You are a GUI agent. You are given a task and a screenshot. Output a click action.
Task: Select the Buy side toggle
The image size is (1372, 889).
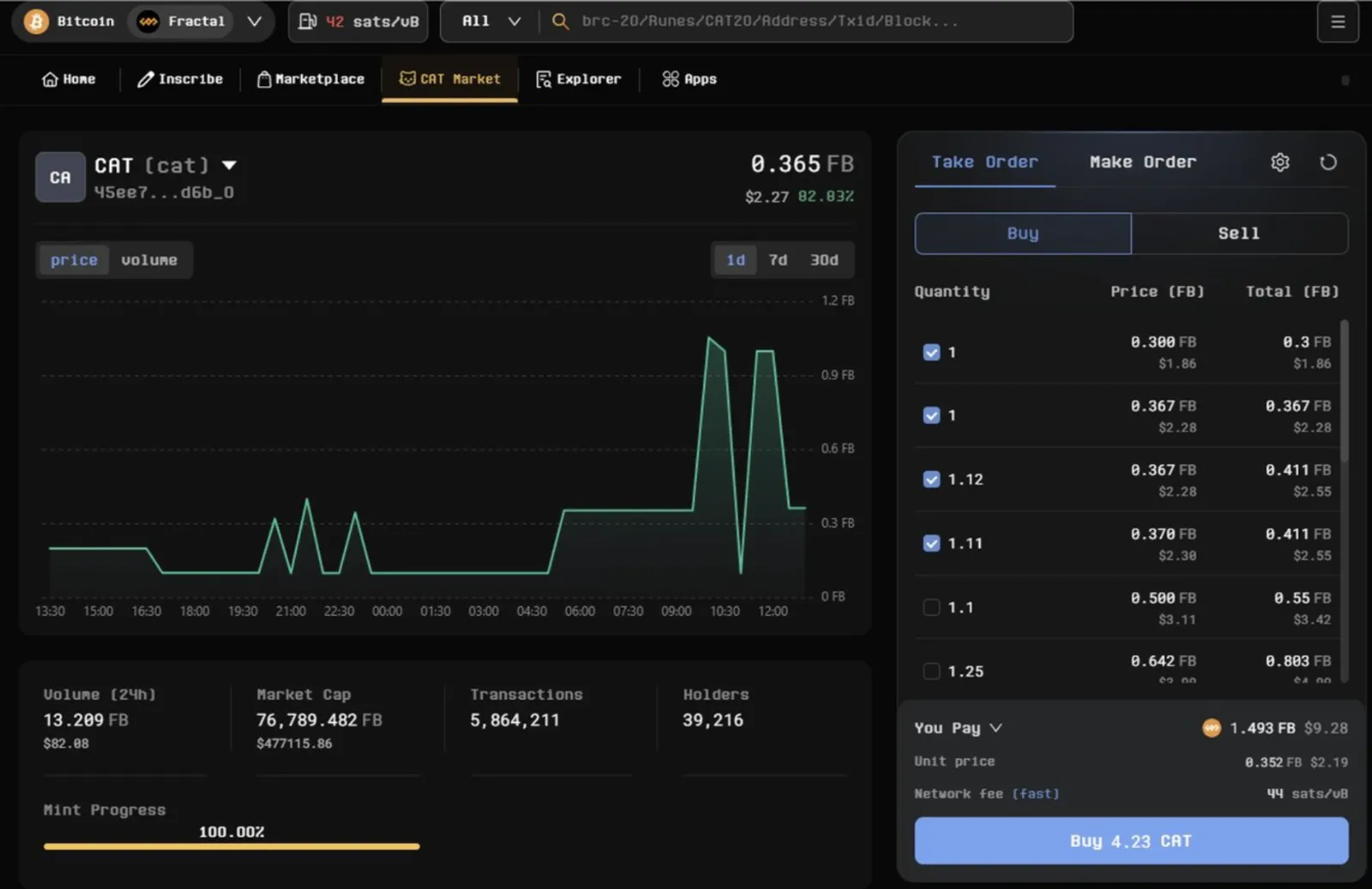[x=1023, y=233]
